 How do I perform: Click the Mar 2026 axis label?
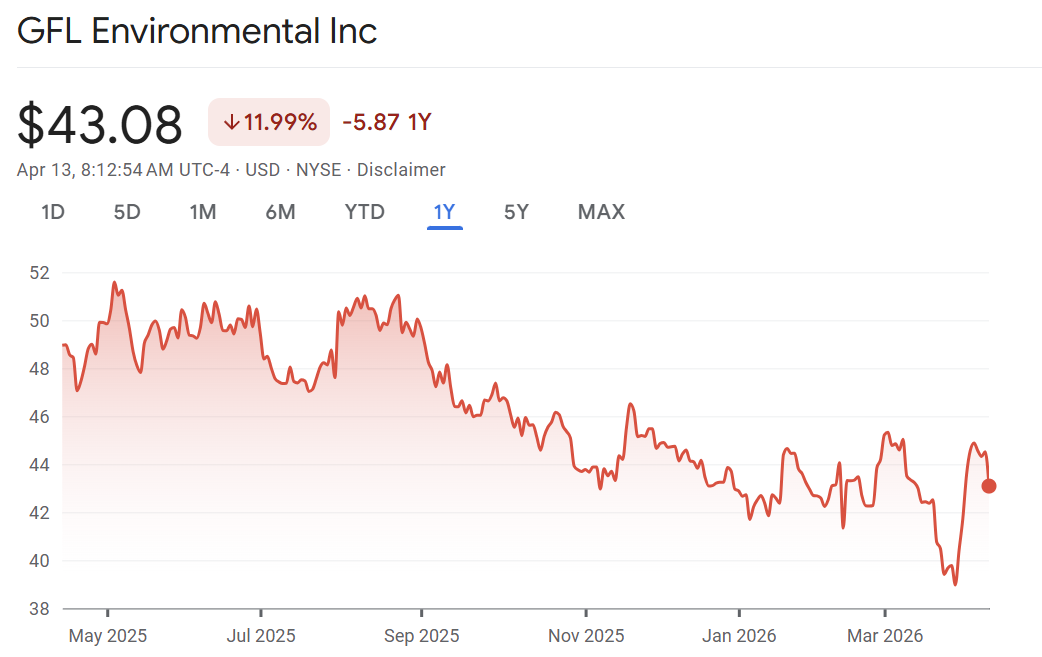click(885, 636)
